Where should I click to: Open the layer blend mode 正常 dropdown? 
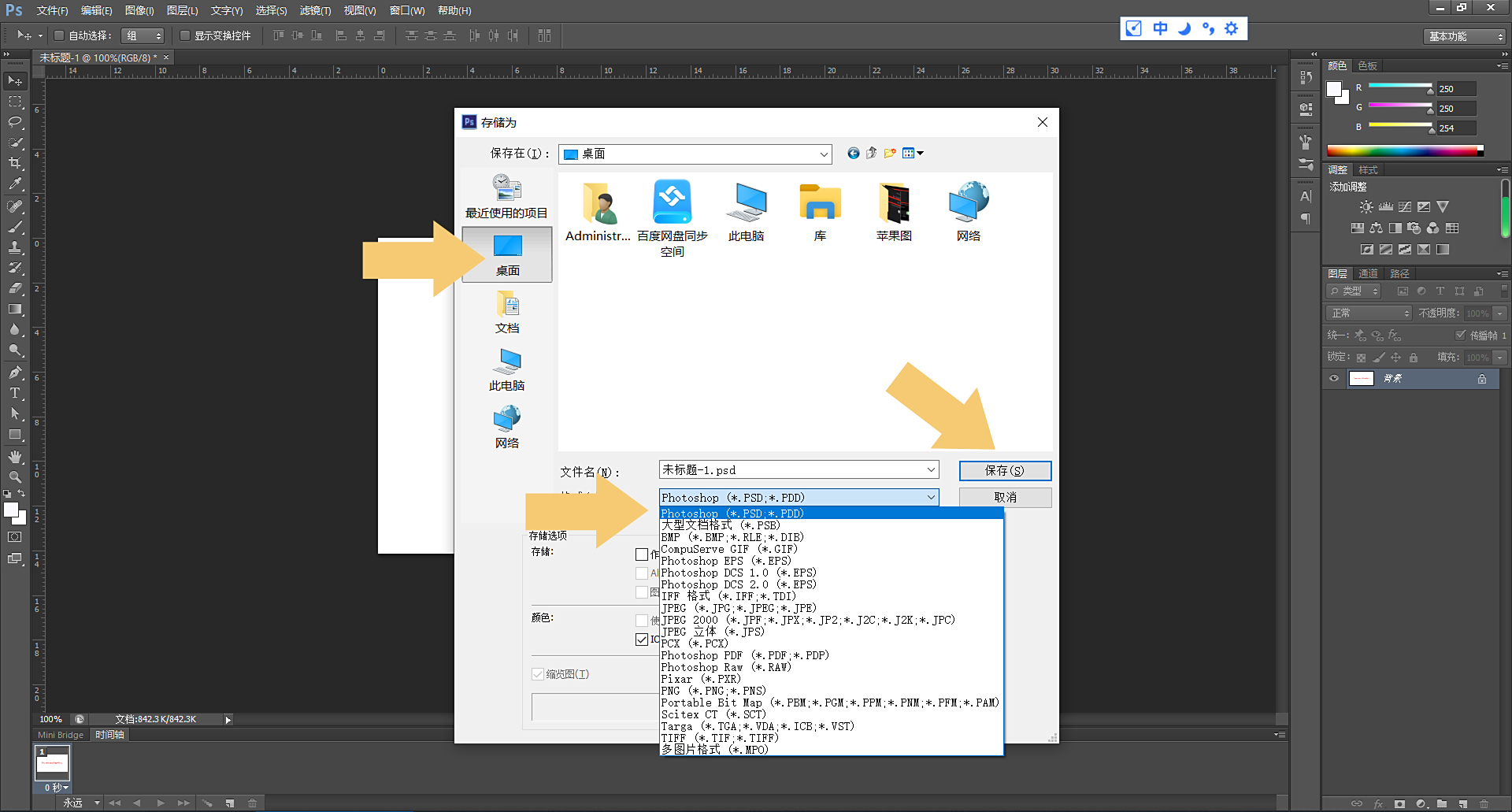[x=1369, y=313]
